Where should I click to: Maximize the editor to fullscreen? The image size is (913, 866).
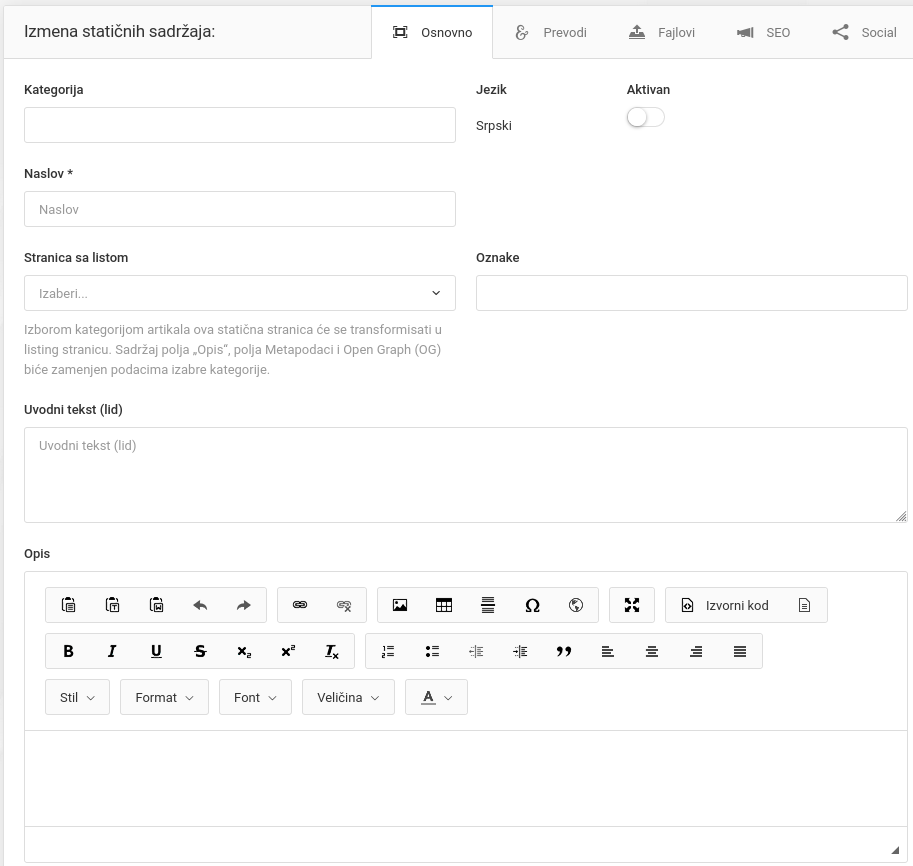point(631,605)
